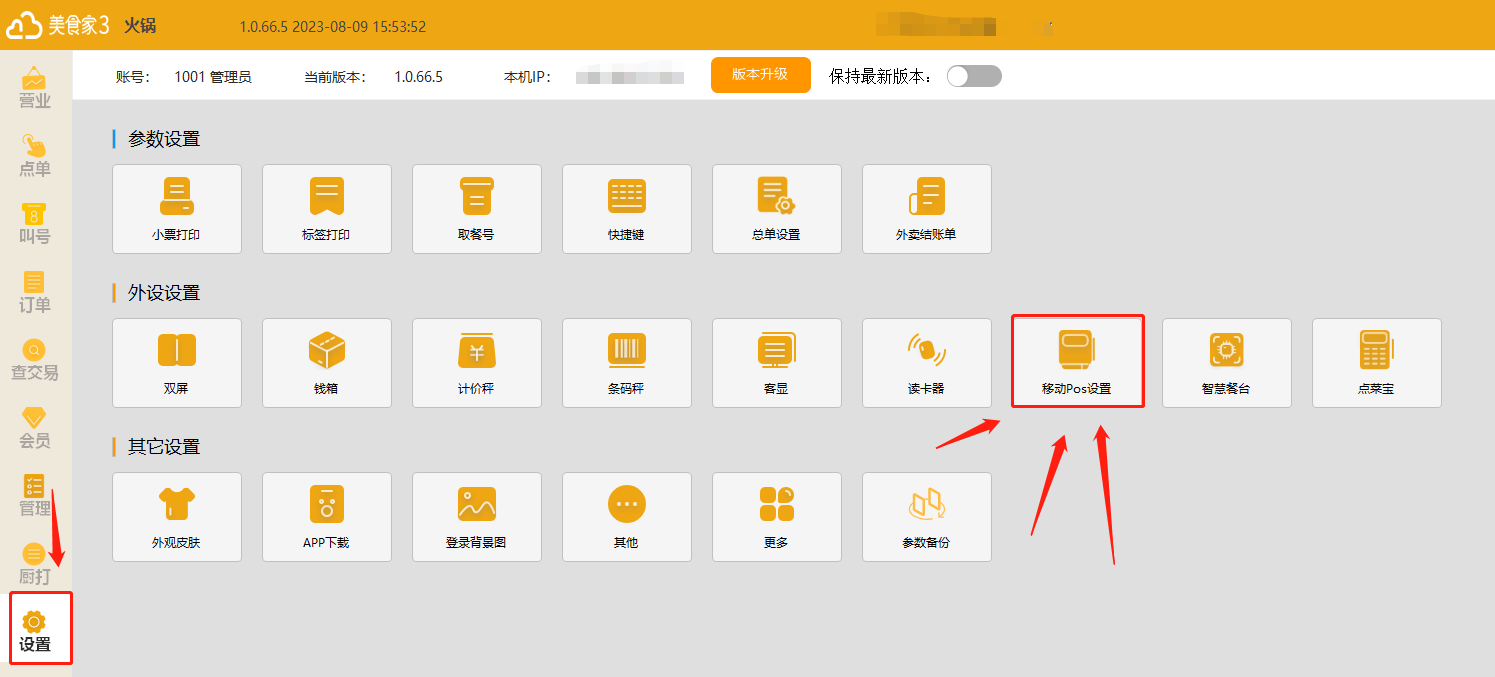Screen dimensions: 1495x677
Task: Select the 条码秤 barcode scale tile
Action: [x=627, y=363]
